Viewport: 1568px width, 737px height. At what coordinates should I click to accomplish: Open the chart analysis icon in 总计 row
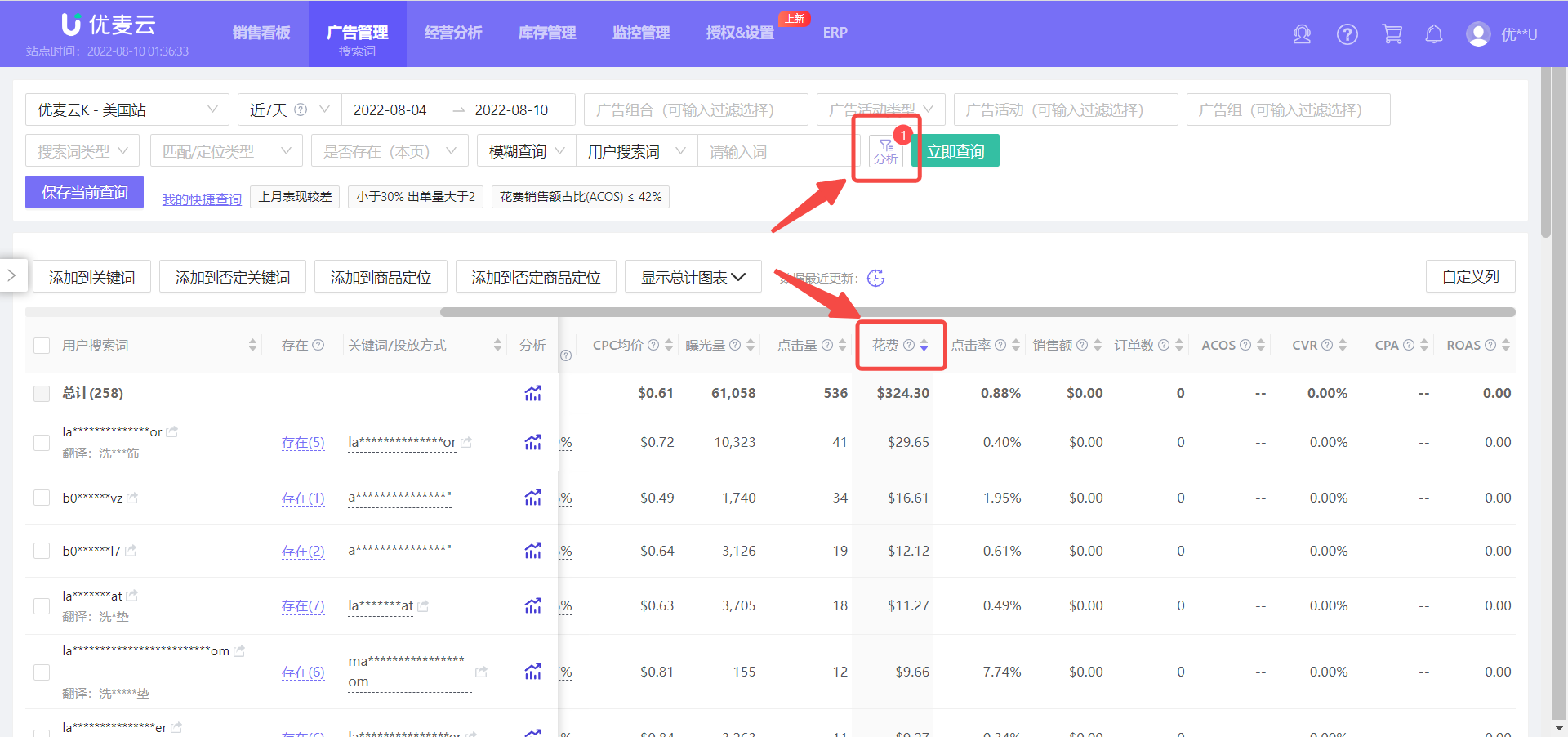coord(533,393)
